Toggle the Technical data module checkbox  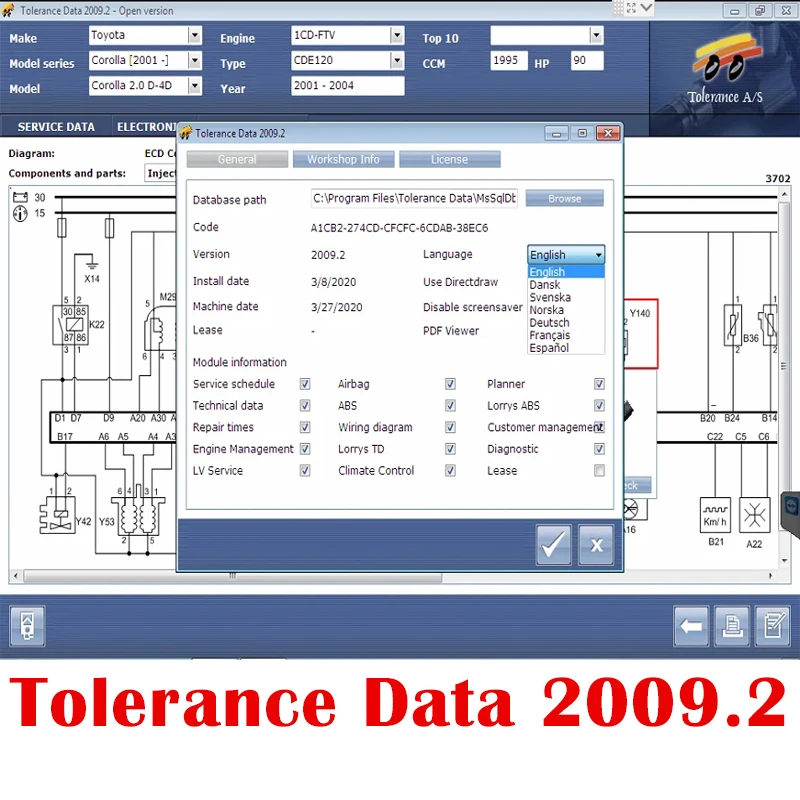click(305, 406)
